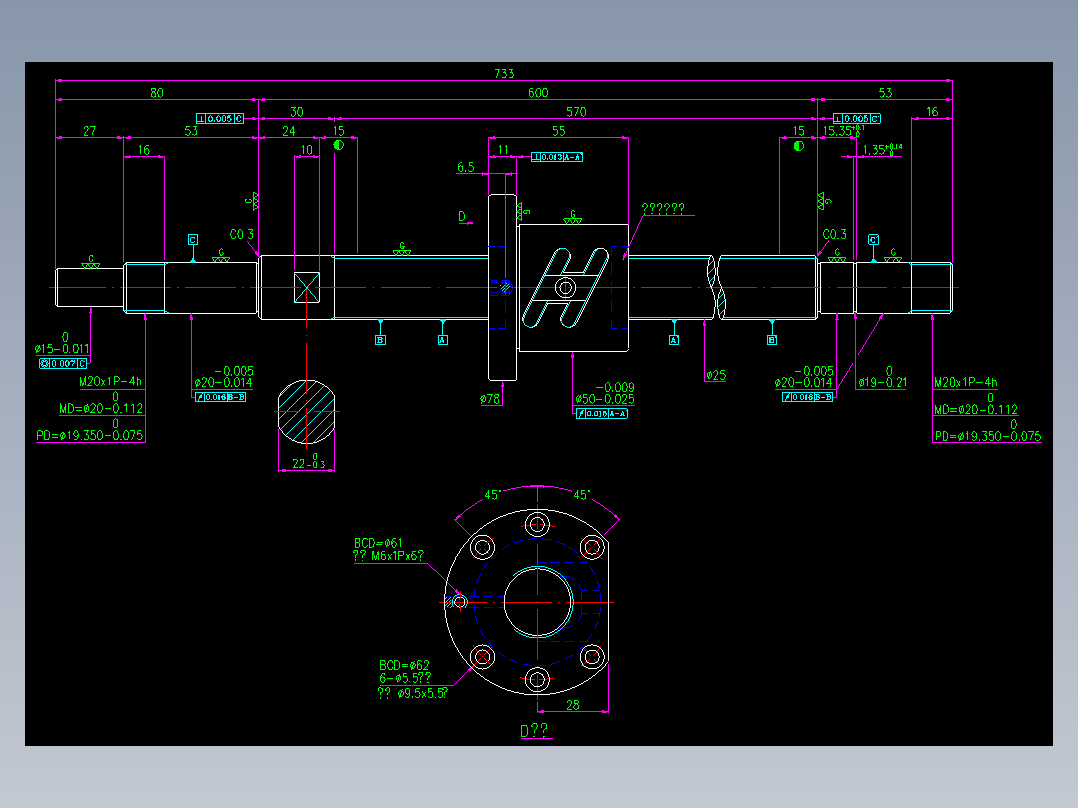Select the M20x1P-4h thread label on the right

tap(965, 383)
